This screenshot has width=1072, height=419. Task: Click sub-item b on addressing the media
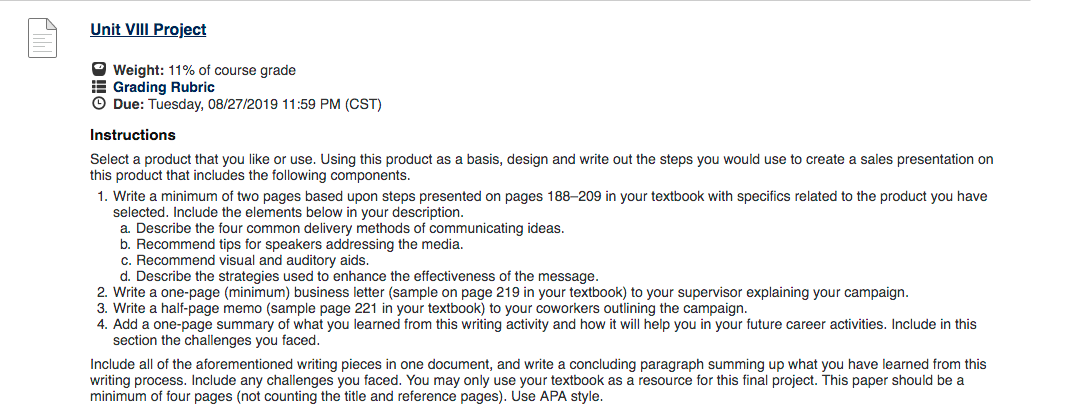(301, 244)
